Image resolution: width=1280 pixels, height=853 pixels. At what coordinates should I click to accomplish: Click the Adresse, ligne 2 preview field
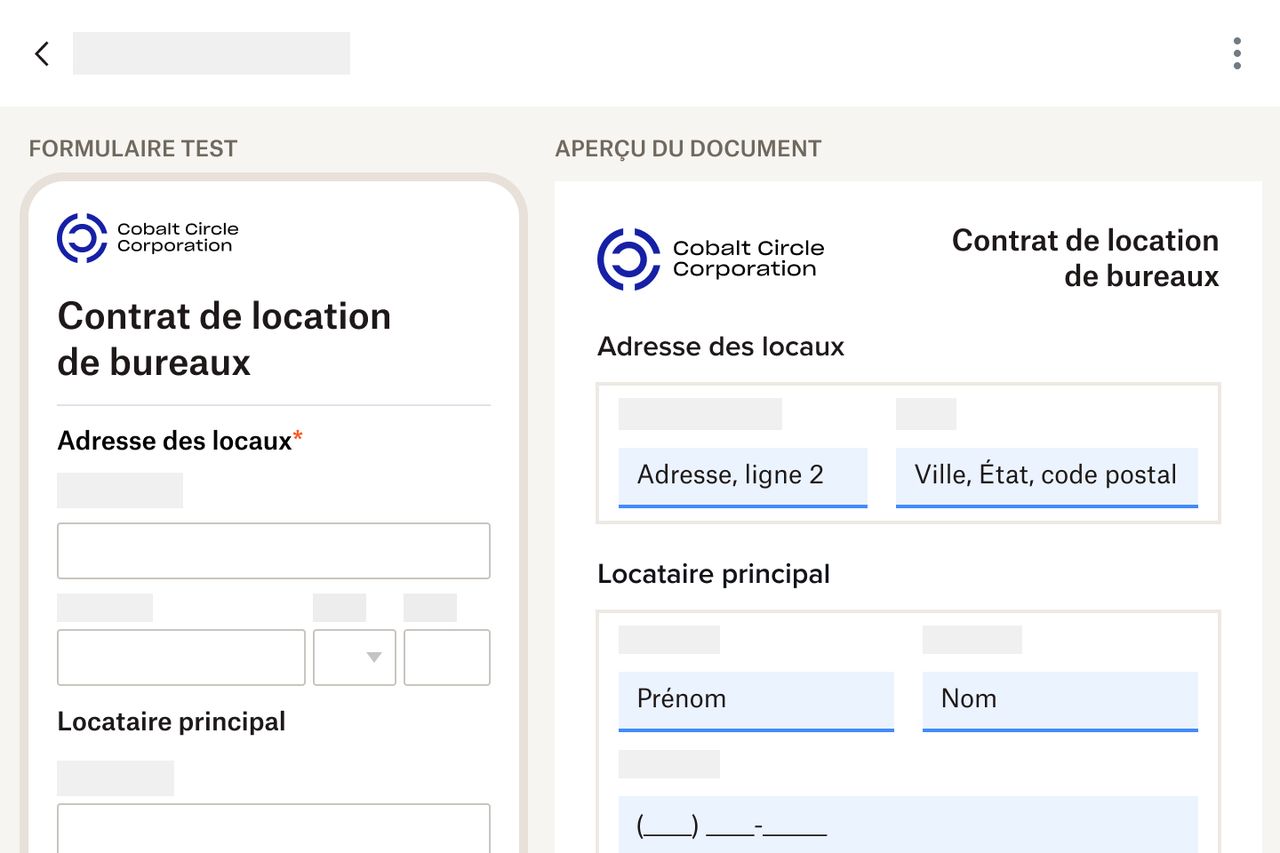742,475
